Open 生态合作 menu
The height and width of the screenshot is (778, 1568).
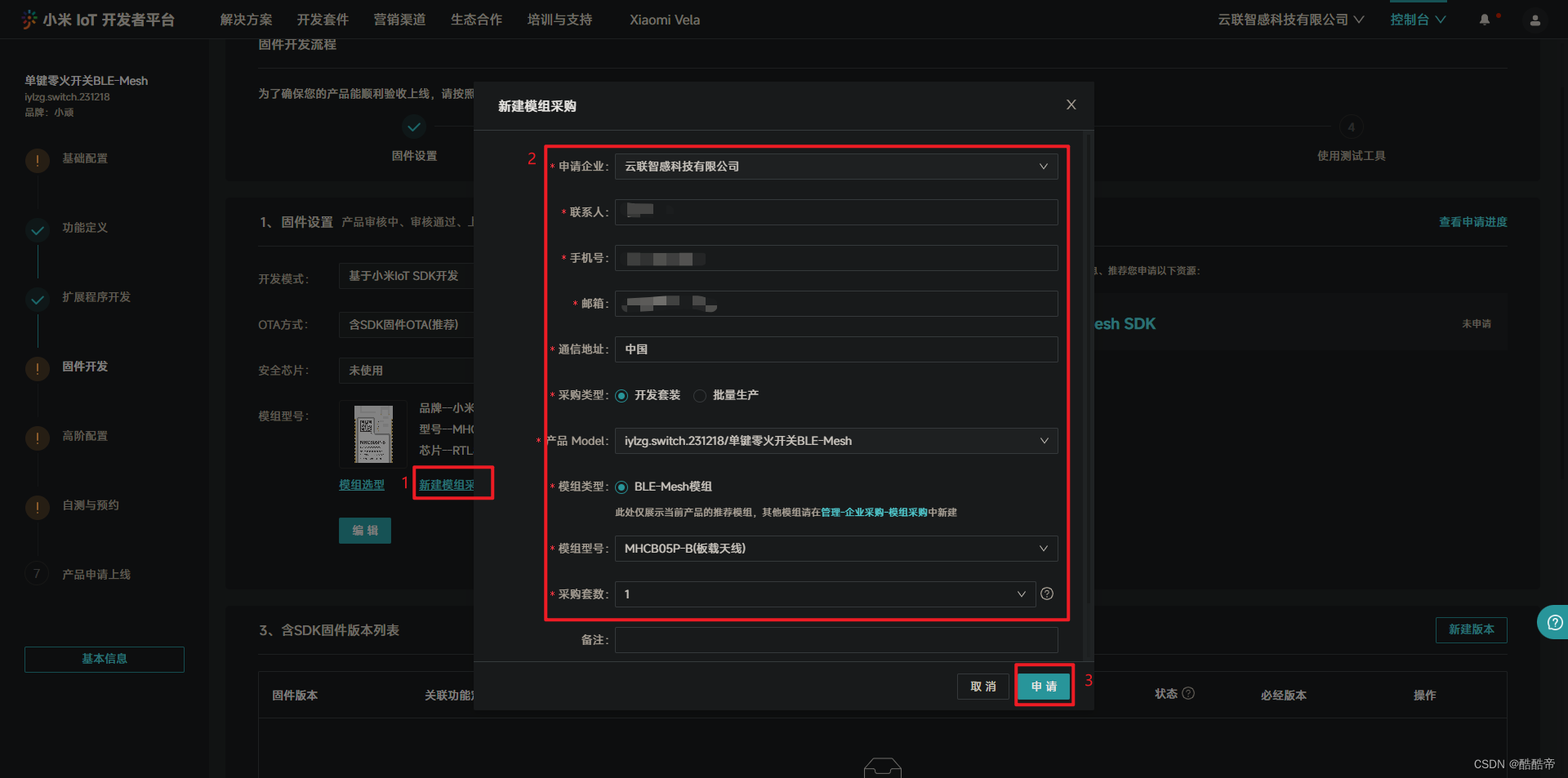(476, 20)
